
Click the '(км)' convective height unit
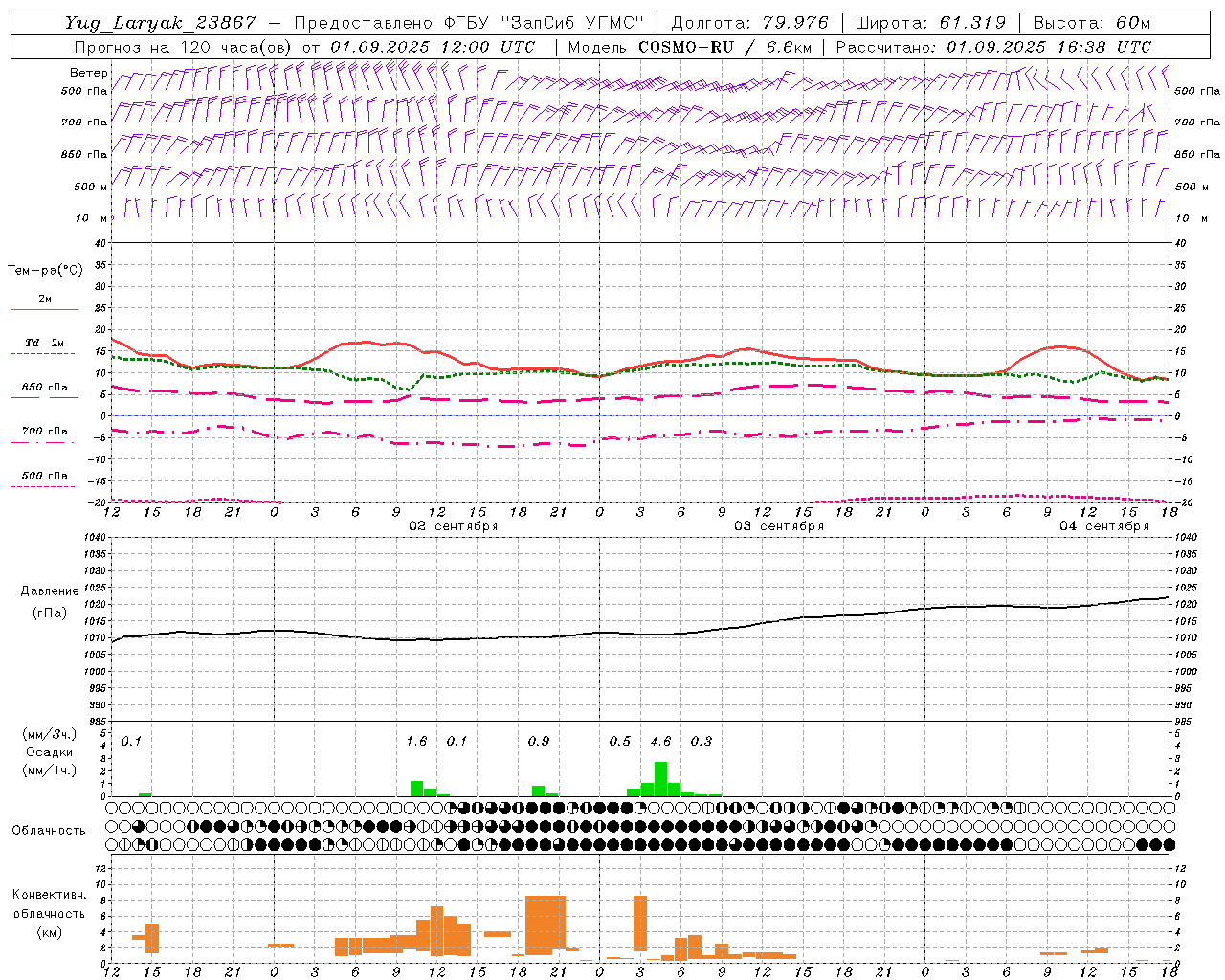pyautogui.click(x=50, y=932)
